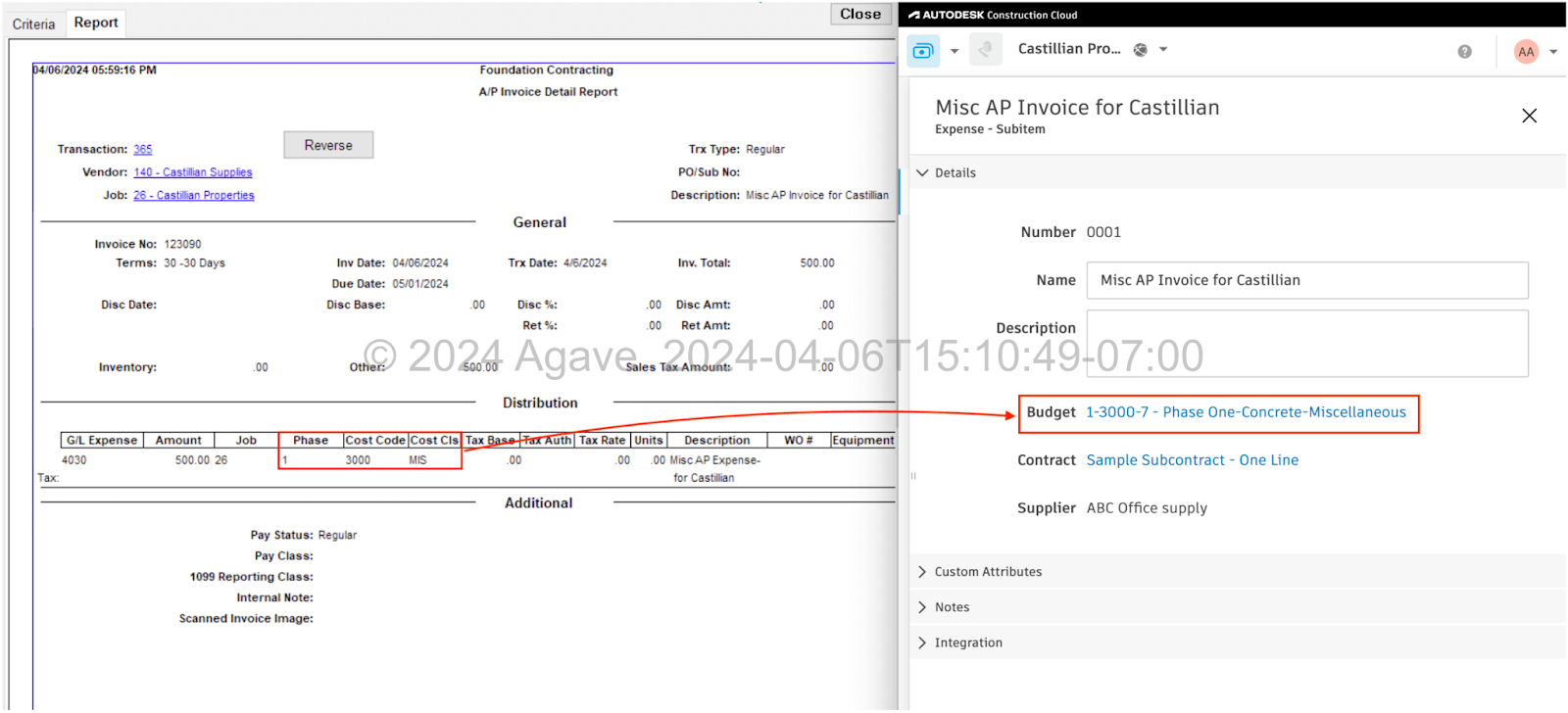This screenshot has height=713, width=1568.
Task: Click the Due Date value 05/01/2024
Action: click(x=420, y=284)
